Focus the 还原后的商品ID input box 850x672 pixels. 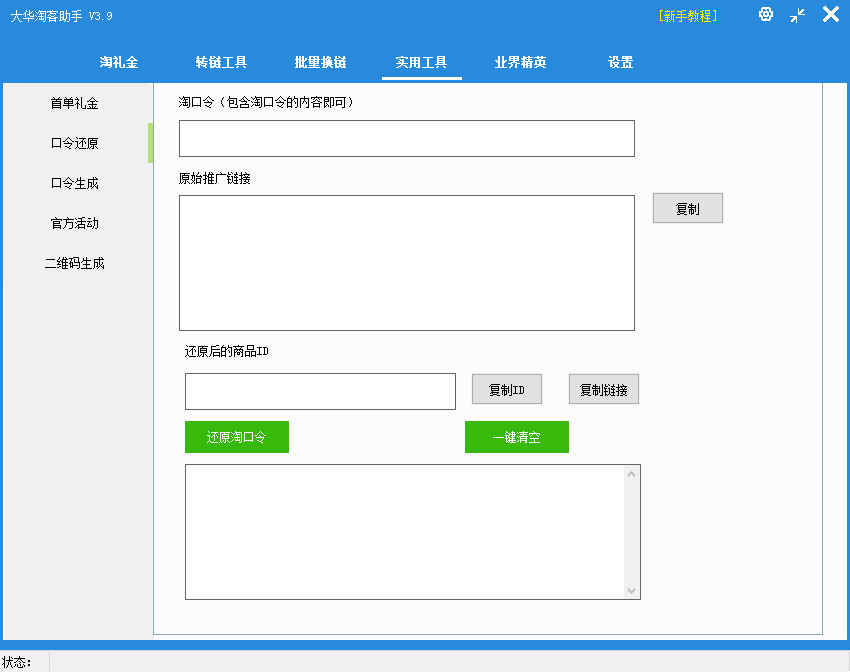pos(320,391)
